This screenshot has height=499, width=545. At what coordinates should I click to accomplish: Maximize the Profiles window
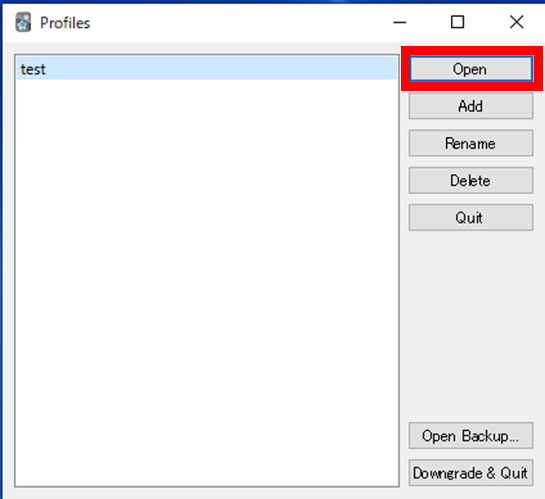coord(457,22)
